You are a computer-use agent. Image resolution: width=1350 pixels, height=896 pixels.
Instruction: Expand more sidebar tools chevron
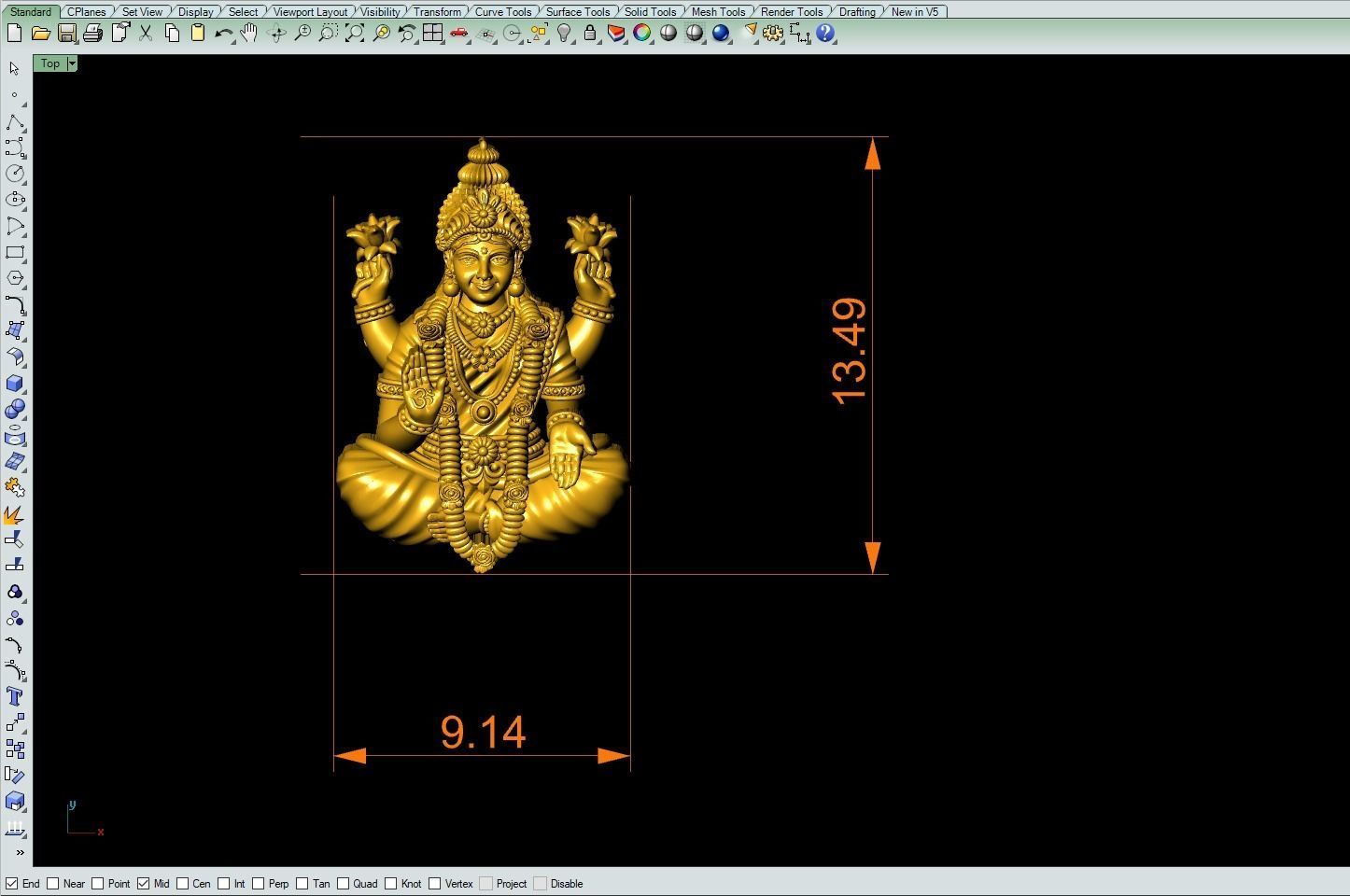point(19,852)
